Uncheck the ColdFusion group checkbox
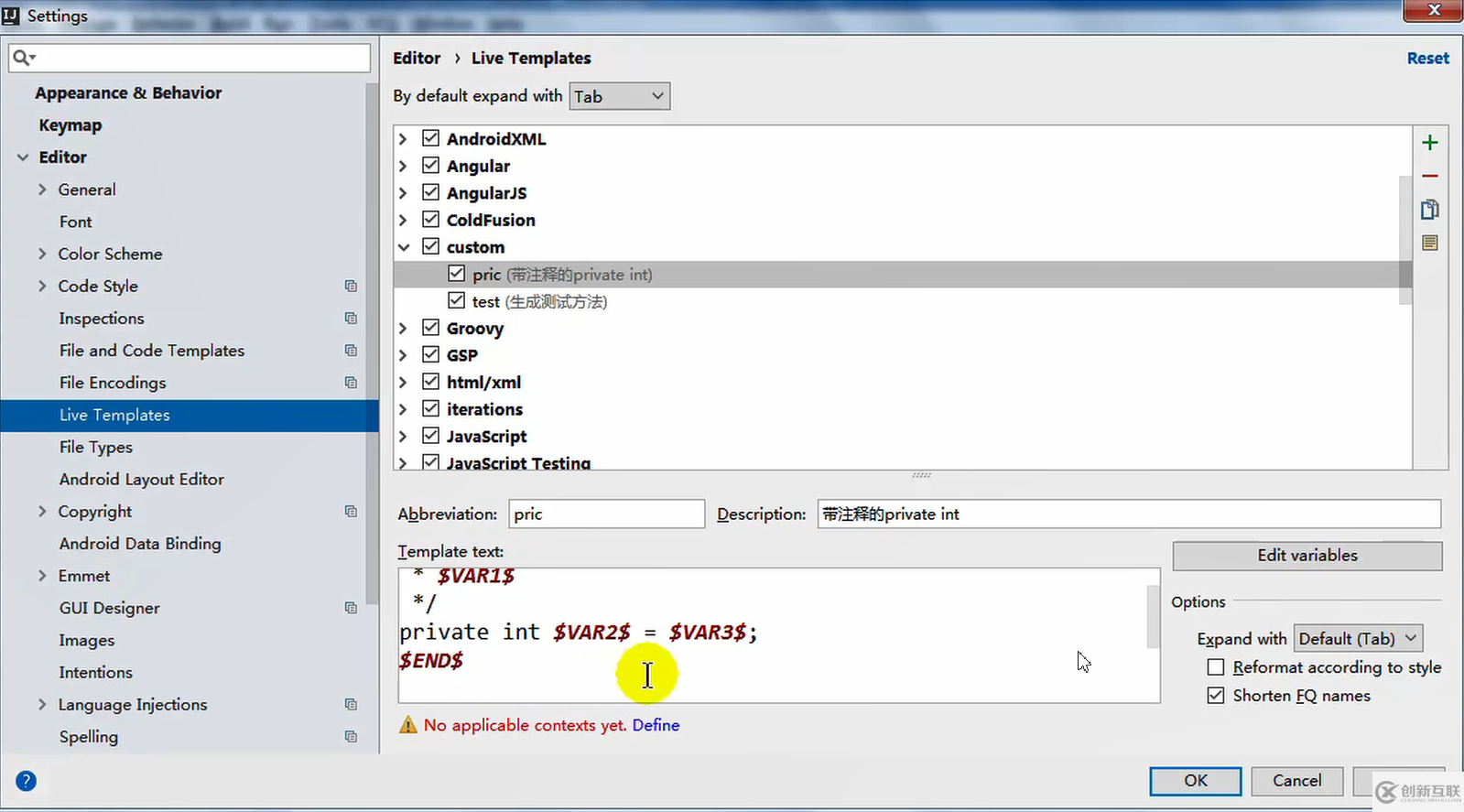This screenshot has height=812, width=1464. point(430,220)
